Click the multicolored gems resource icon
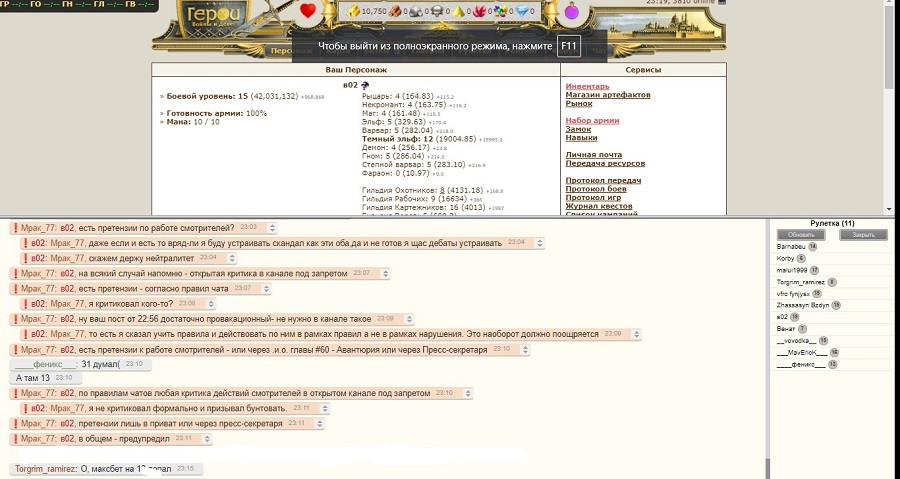The width and height of the screenshot is (900, 479). pyautogui.click(x=501, y=11)
